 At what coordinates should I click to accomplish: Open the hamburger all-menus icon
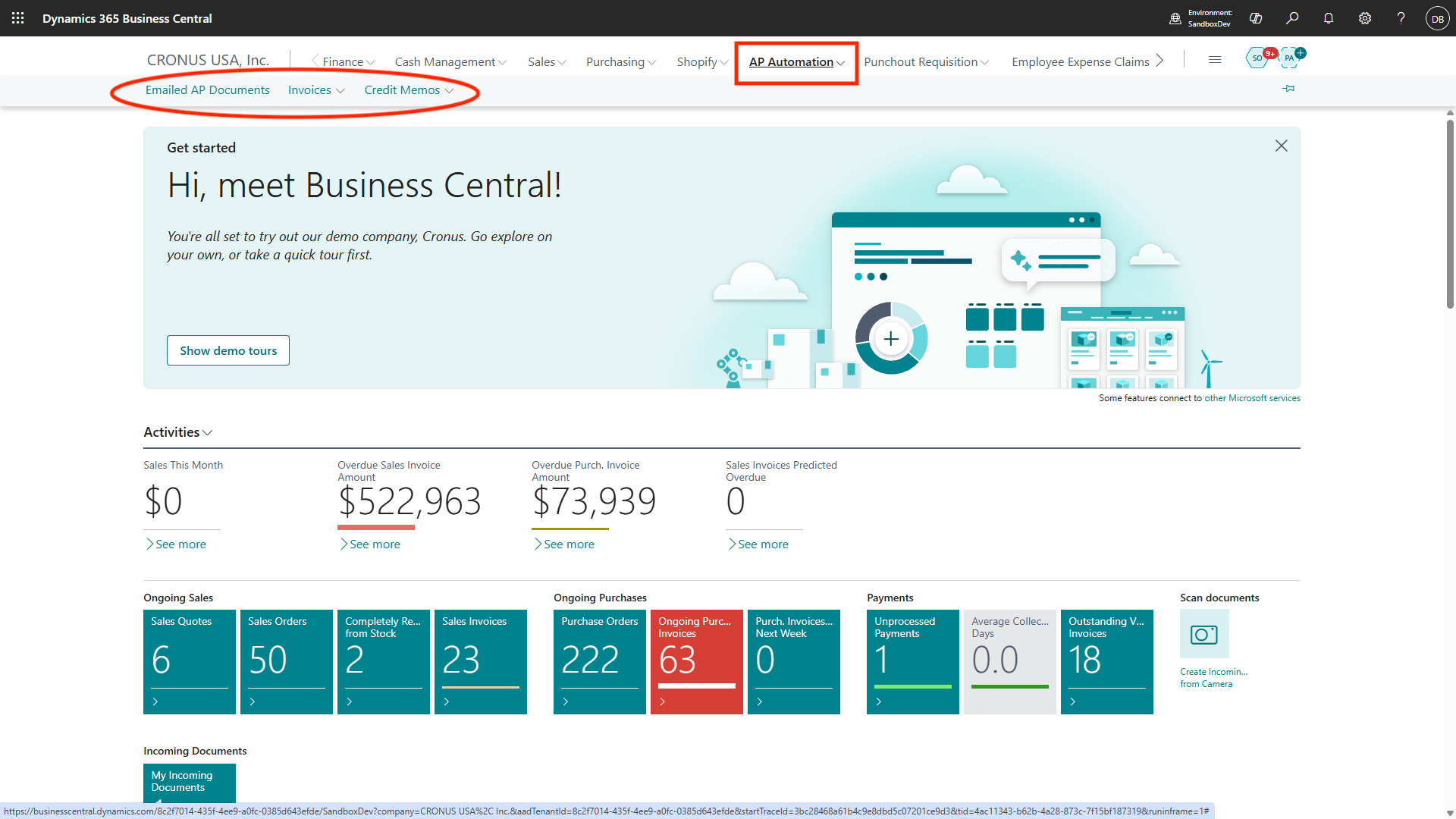pos(1215,60)
